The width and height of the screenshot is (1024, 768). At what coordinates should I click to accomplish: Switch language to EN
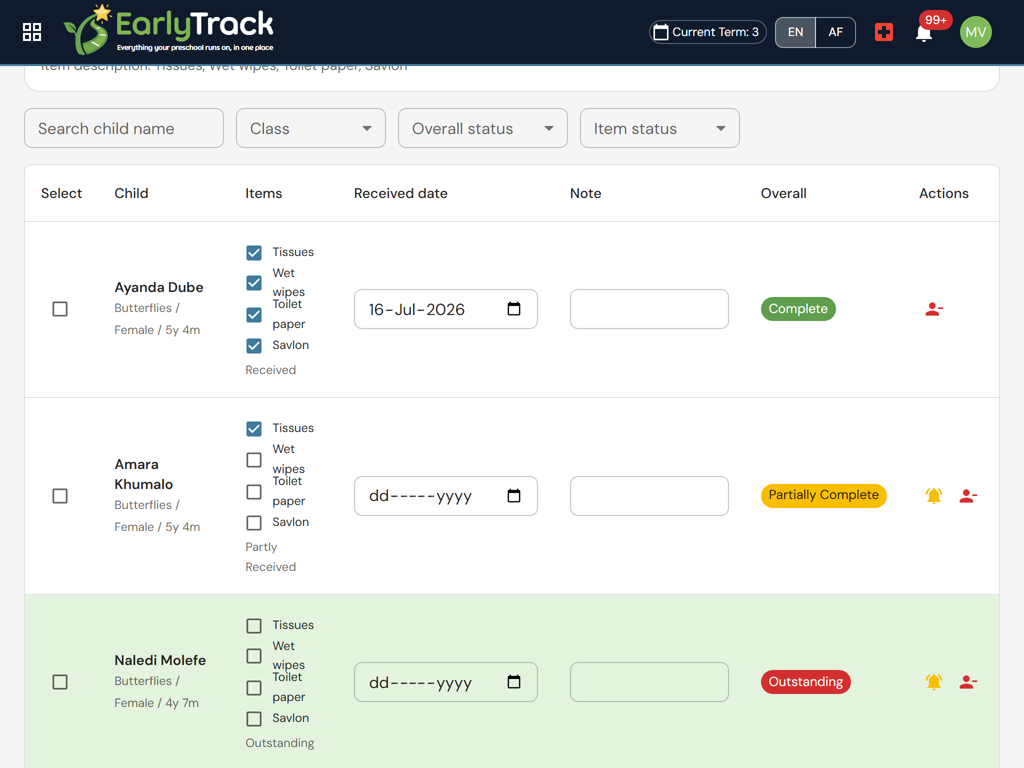pos(795,32)
